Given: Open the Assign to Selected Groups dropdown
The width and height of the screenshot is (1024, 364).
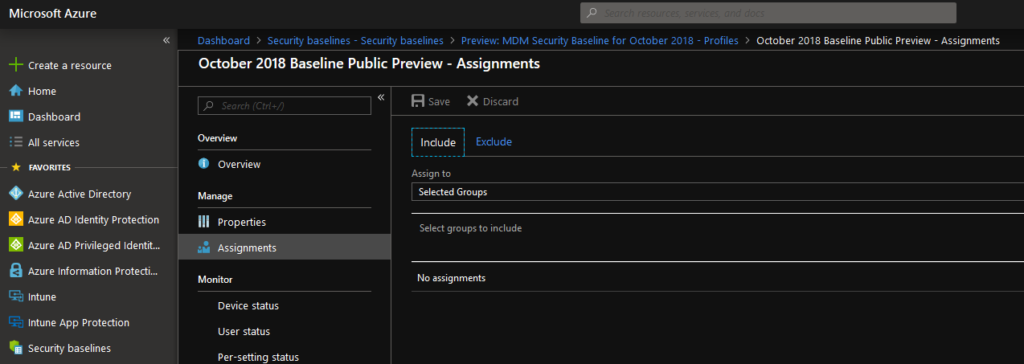Looking at the screenshot, I should (x=717, y=192).
